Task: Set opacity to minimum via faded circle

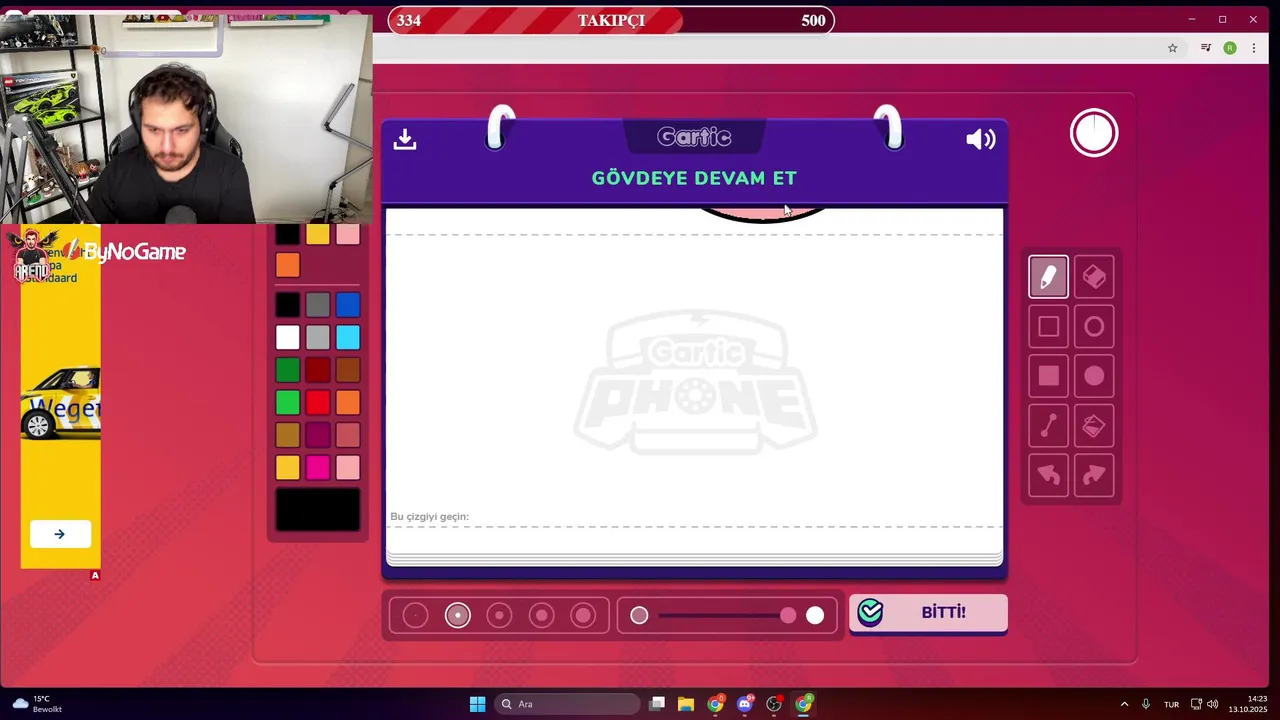Action: tap(639, 616)
